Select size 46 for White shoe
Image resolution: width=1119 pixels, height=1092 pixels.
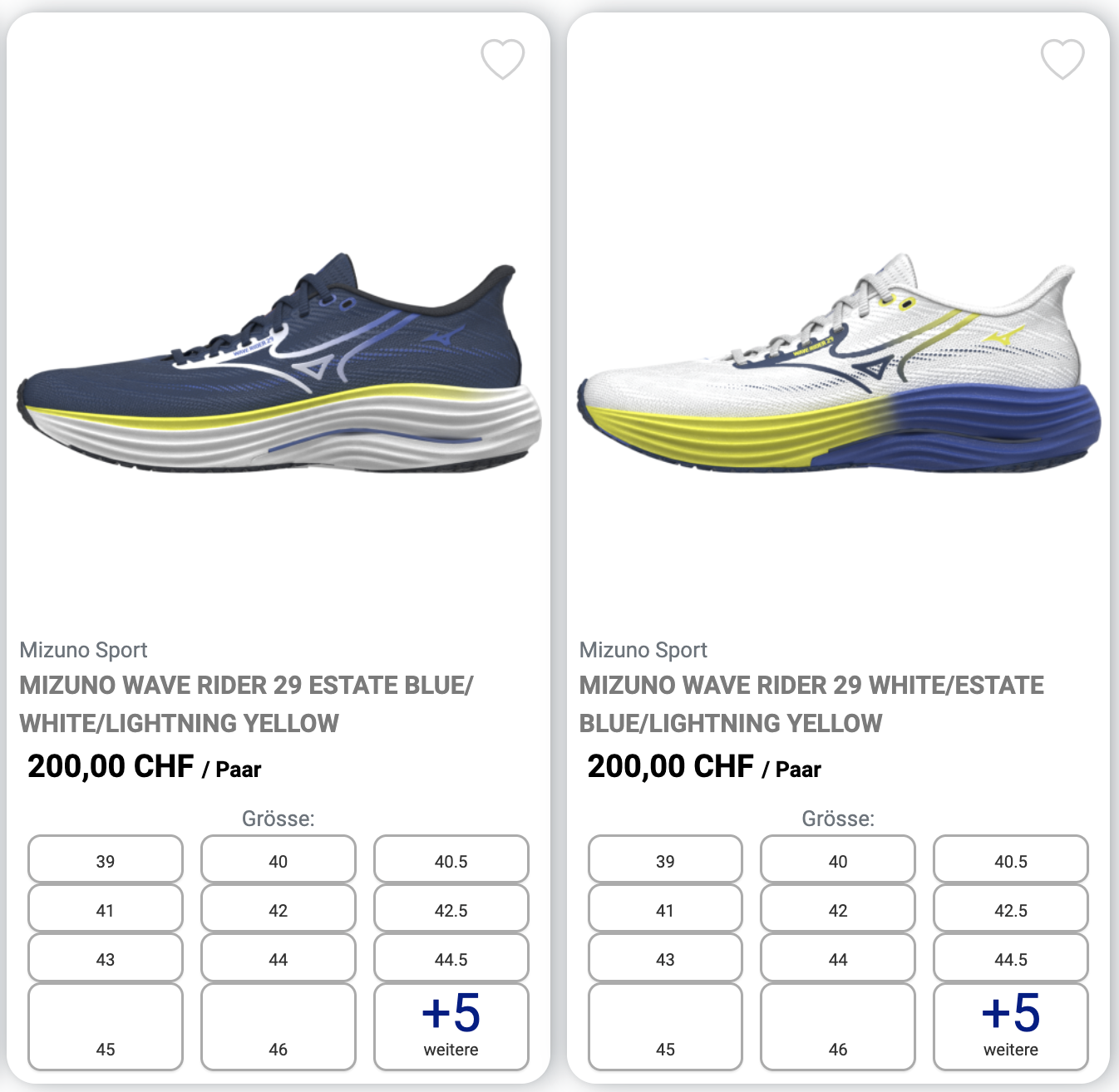pos(838,1027)
